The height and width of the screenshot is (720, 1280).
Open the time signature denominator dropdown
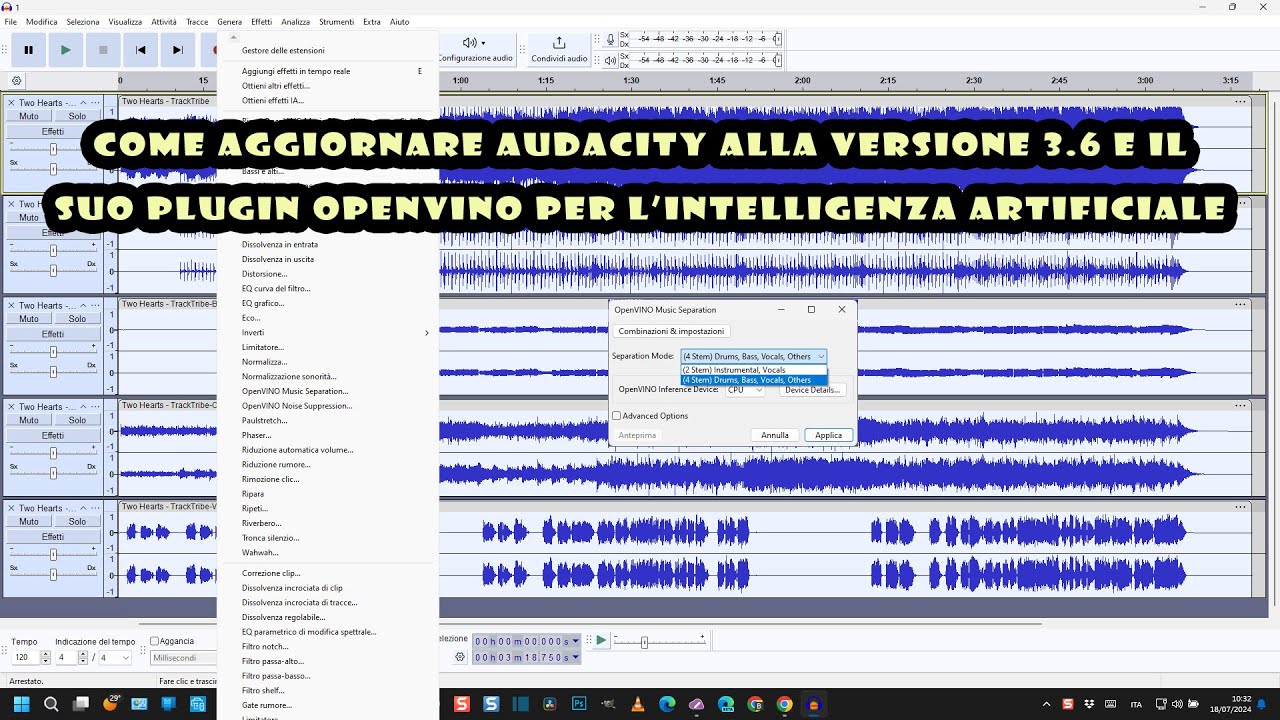click(x=115, y=658)
